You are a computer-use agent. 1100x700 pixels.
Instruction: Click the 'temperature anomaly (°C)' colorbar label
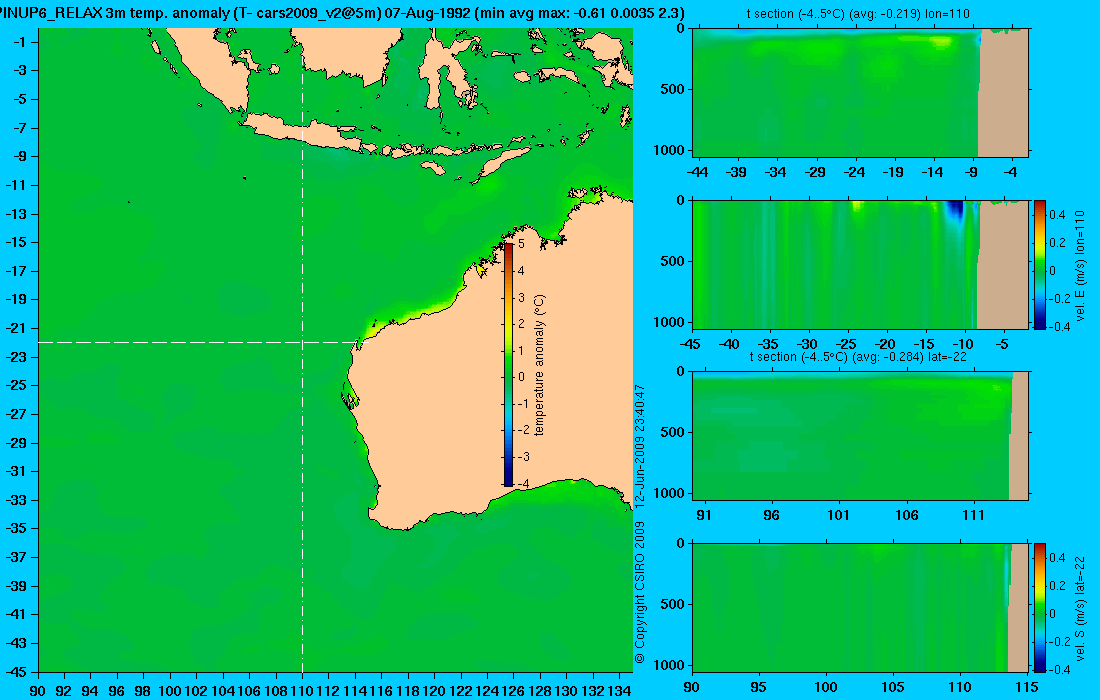pos(539,365)
